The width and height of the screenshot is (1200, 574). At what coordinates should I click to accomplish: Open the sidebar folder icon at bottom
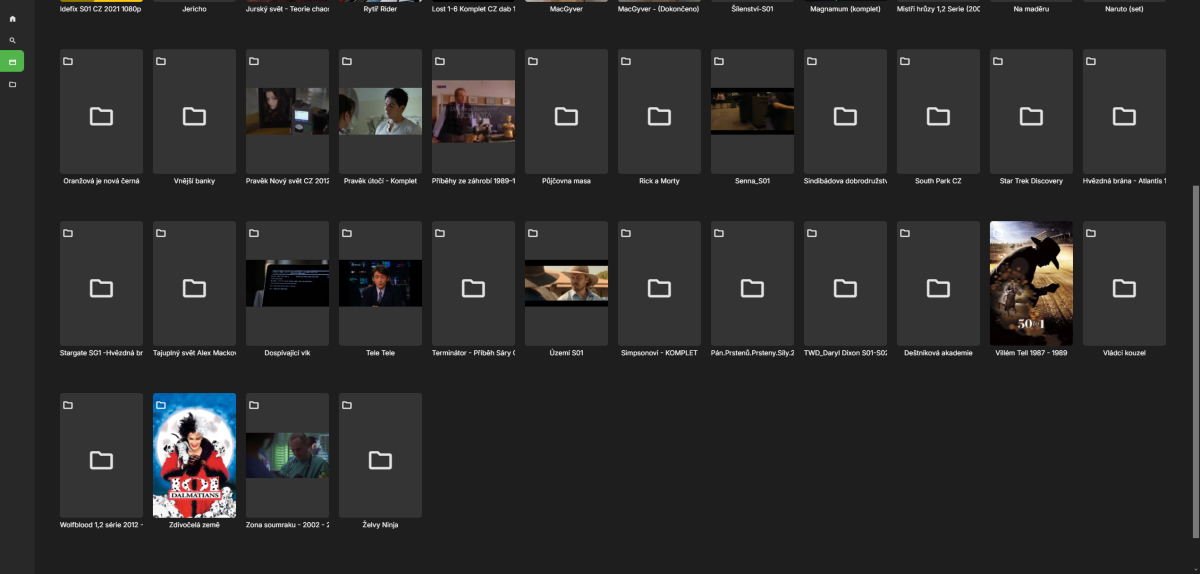pos(12,84)
